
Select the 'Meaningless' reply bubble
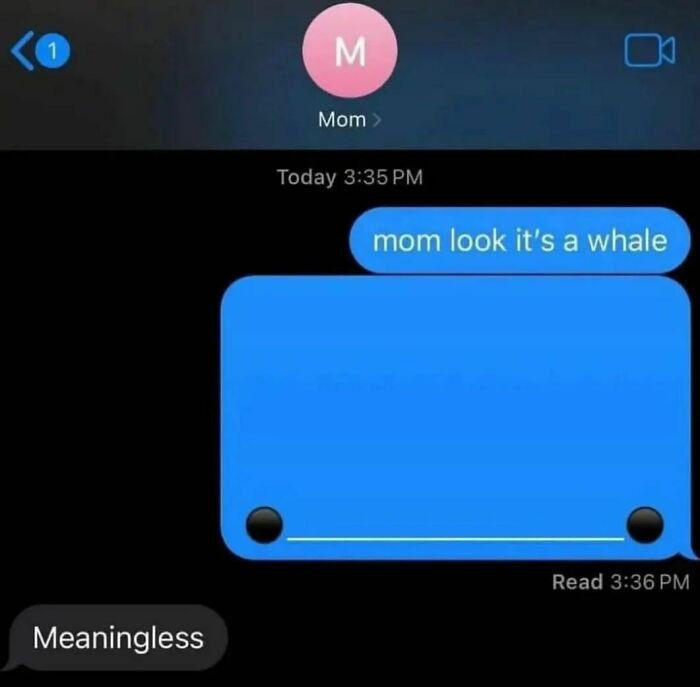click(x=118, y=637)
